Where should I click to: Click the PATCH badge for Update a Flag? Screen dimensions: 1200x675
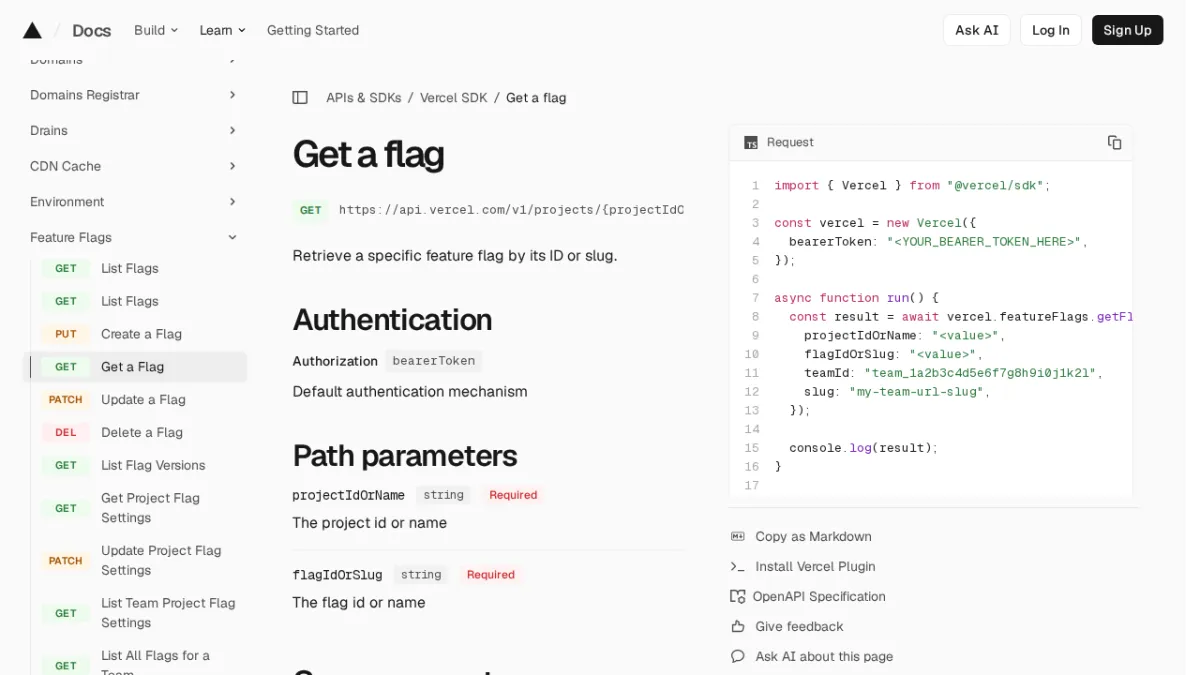pos(66,399)
